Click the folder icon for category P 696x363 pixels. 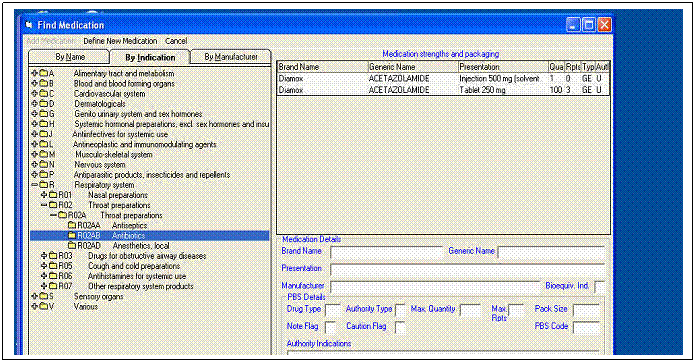(x=44, y=175)
